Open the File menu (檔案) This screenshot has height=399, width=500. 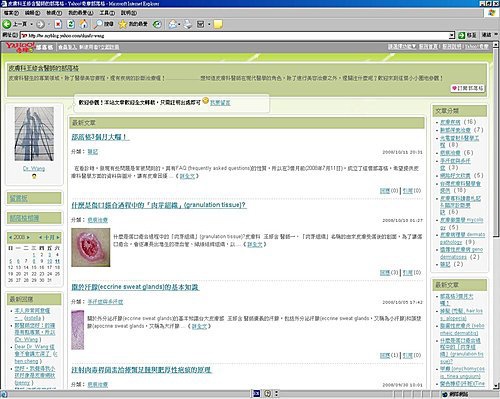pyautogui.click(x=11, y=13)
